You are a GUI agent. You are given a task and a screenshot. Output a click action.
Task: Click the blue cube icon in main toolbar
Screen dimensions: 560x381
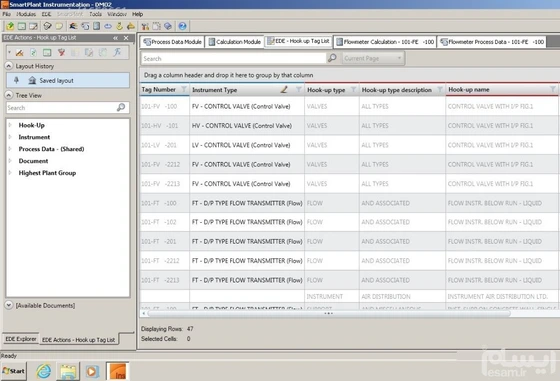(x=168, y=26)
